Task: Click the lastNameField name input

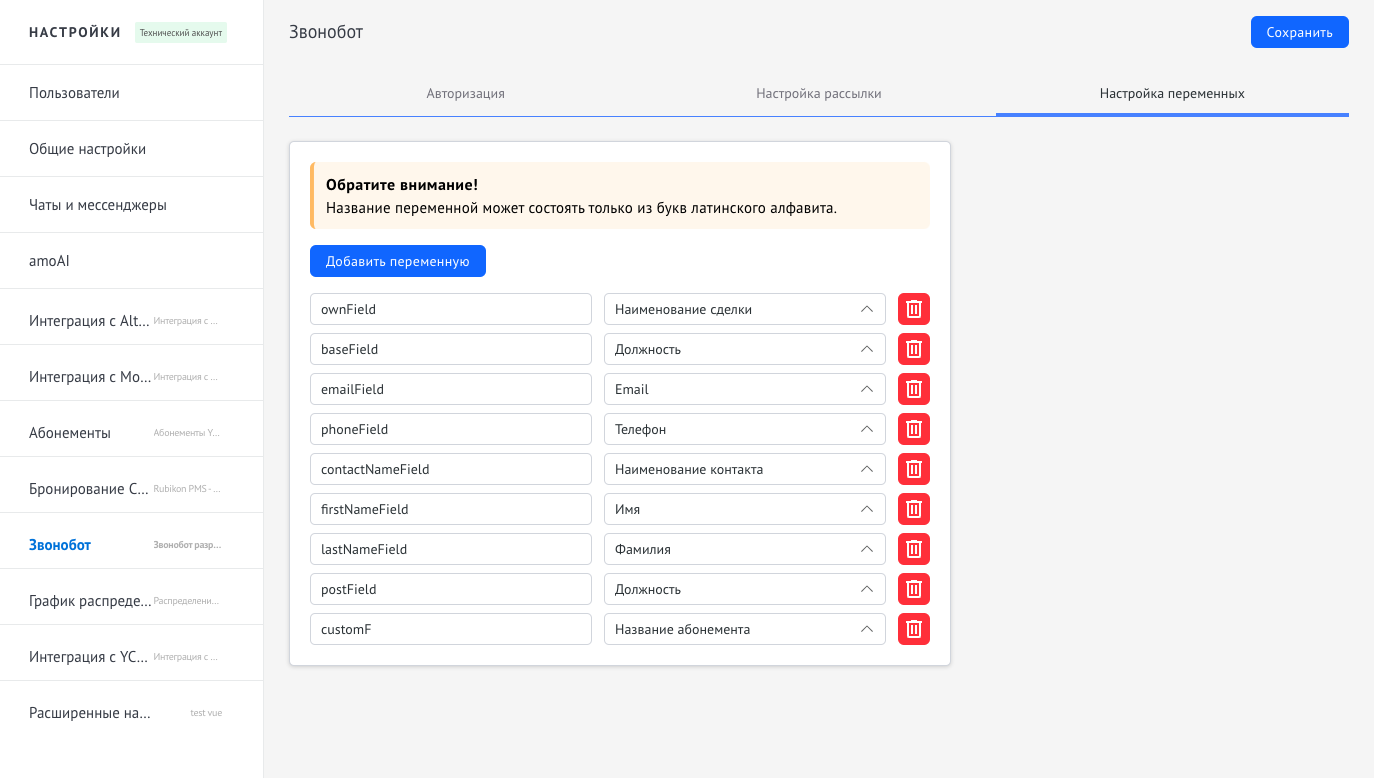Action: [x=451, y=549]
